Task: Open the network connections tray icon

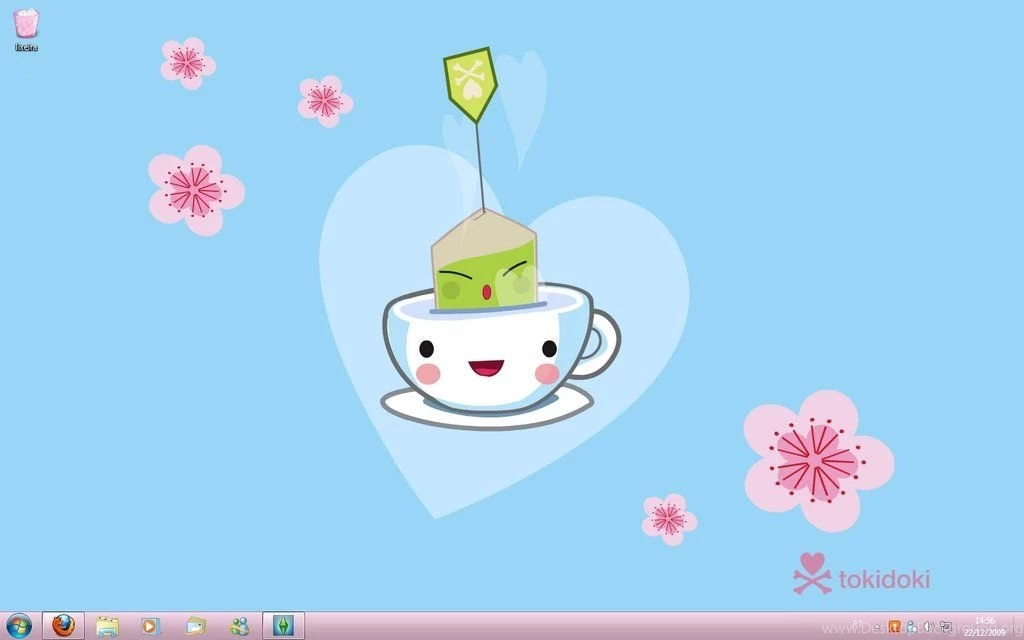Action: coord(946,627)
